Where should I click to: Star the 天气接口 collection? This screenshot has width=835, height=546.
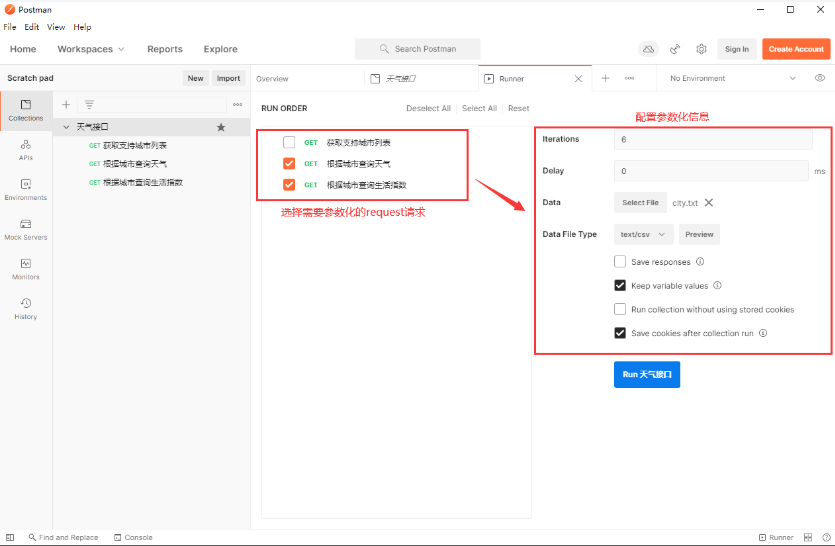coord(221,127)
